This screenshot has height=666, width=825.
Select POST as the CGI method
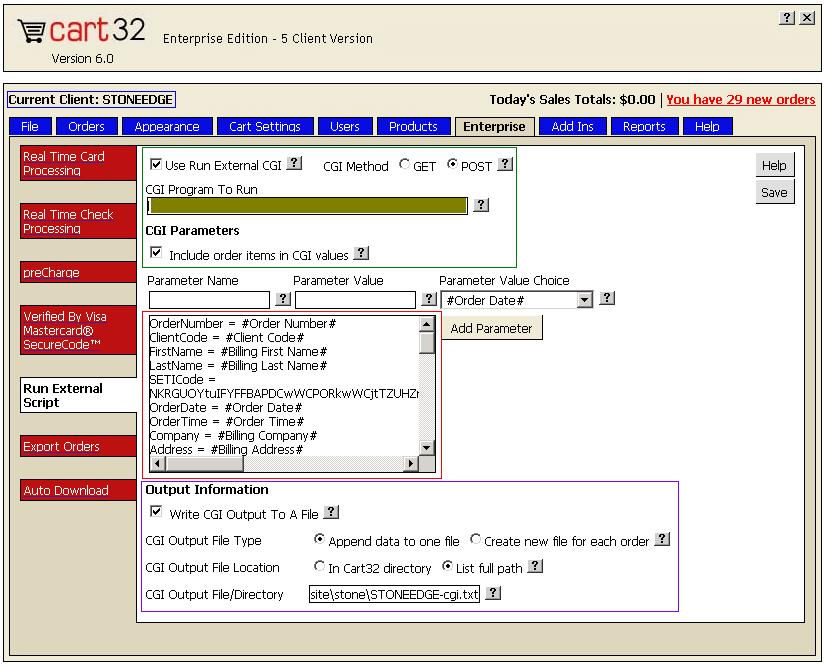tap(452, 164)
